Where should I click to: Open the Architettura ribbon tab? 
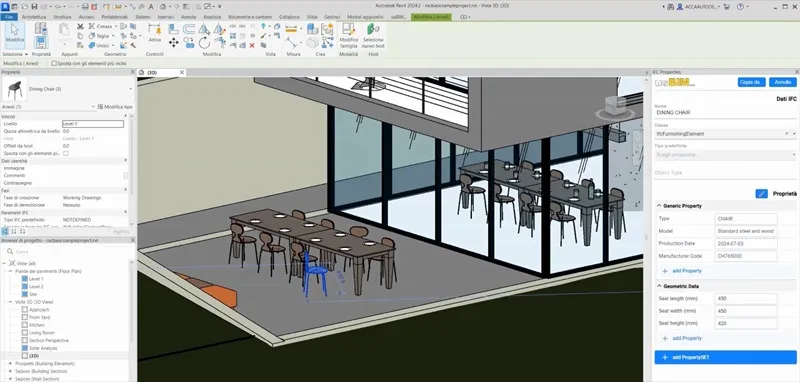(x=34, y=17)
